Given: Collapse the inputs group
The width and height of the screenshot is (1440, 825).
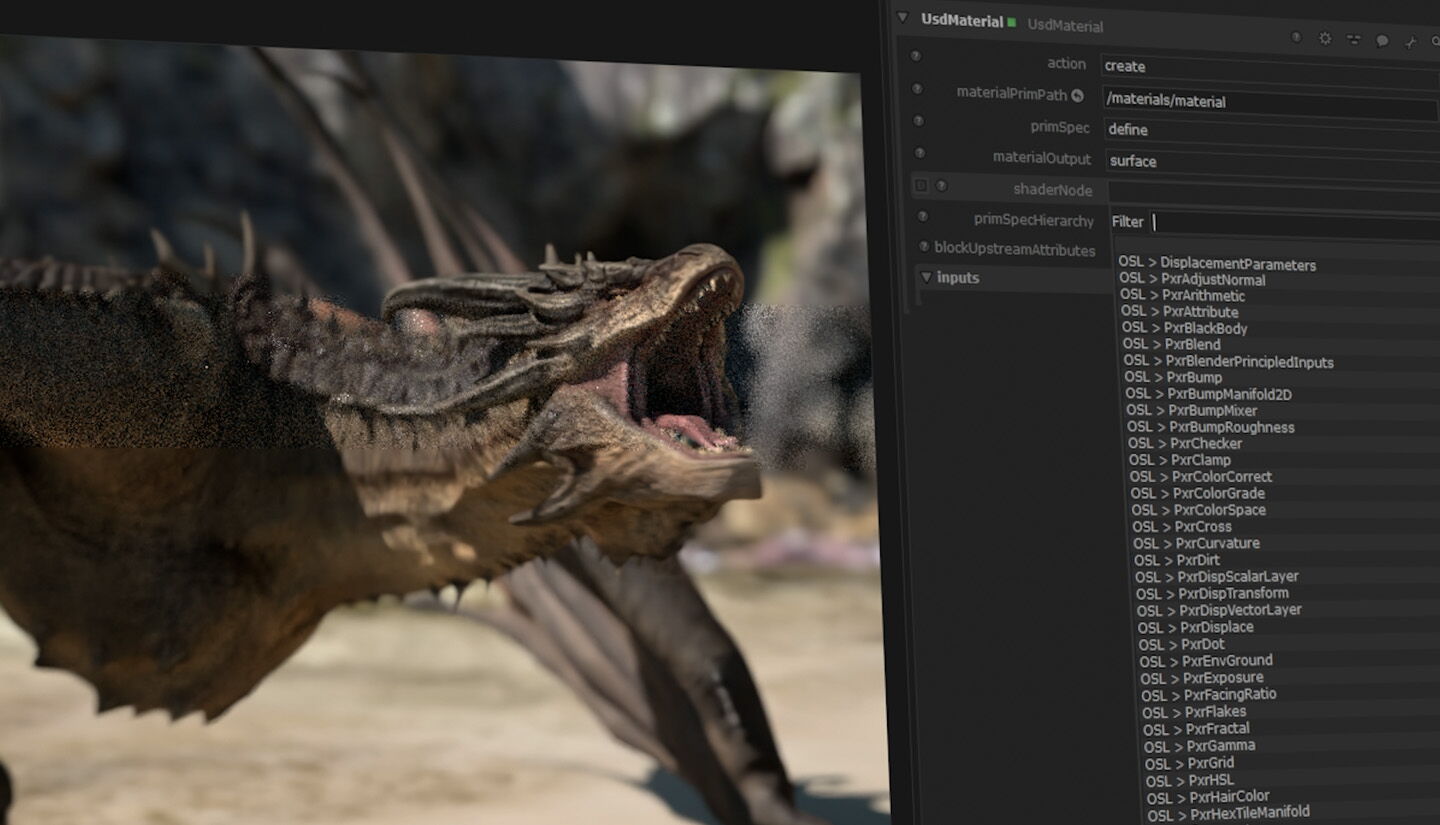Looking at the screenshot, I should coord(926,277).
